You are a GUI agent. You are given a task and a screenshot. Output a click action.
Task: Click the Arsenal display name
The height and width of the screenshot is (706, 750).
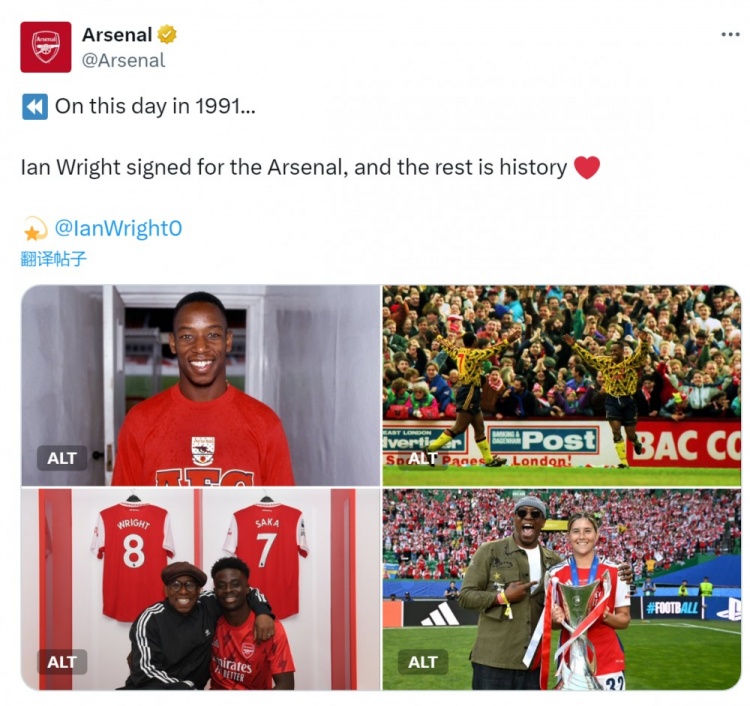(x=117, y=34)
